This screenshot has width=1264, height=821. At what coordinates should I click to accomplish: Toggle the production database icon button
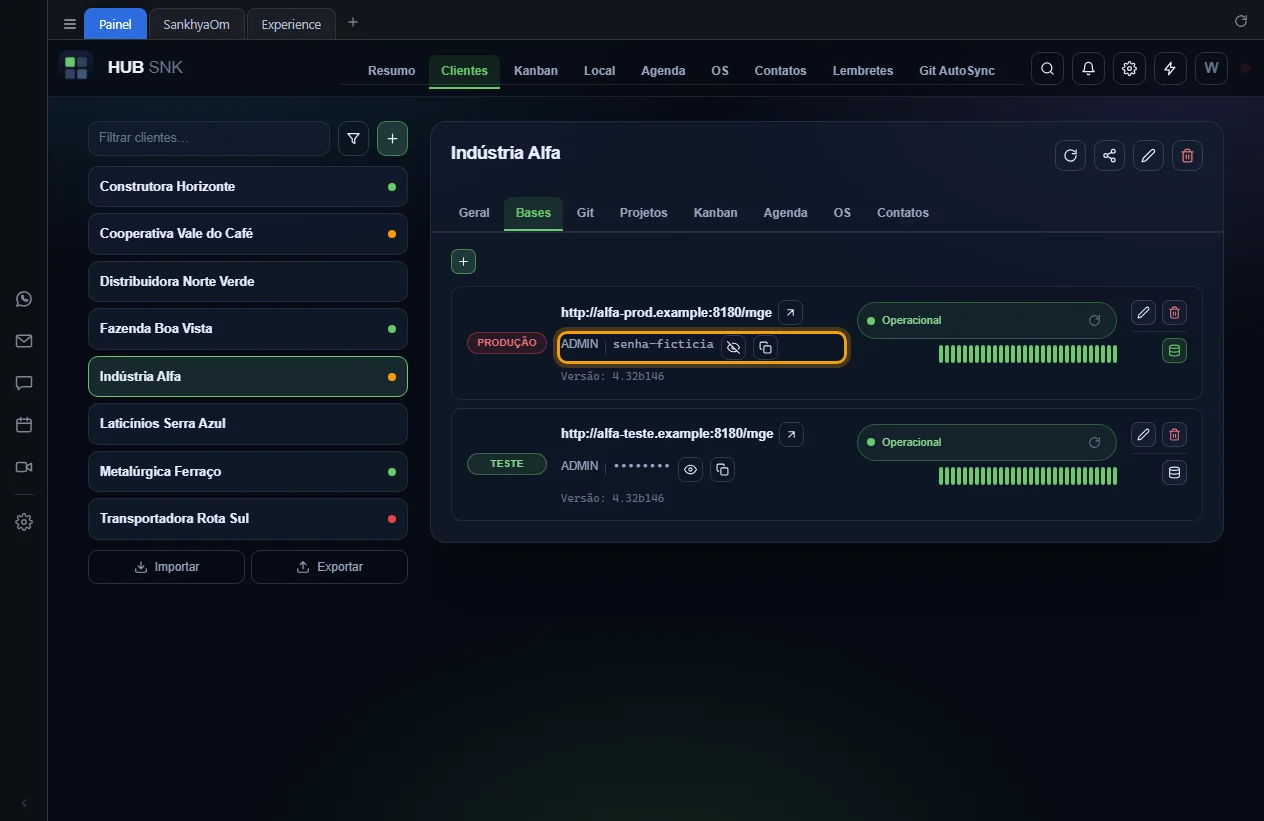coord(1174,350)
